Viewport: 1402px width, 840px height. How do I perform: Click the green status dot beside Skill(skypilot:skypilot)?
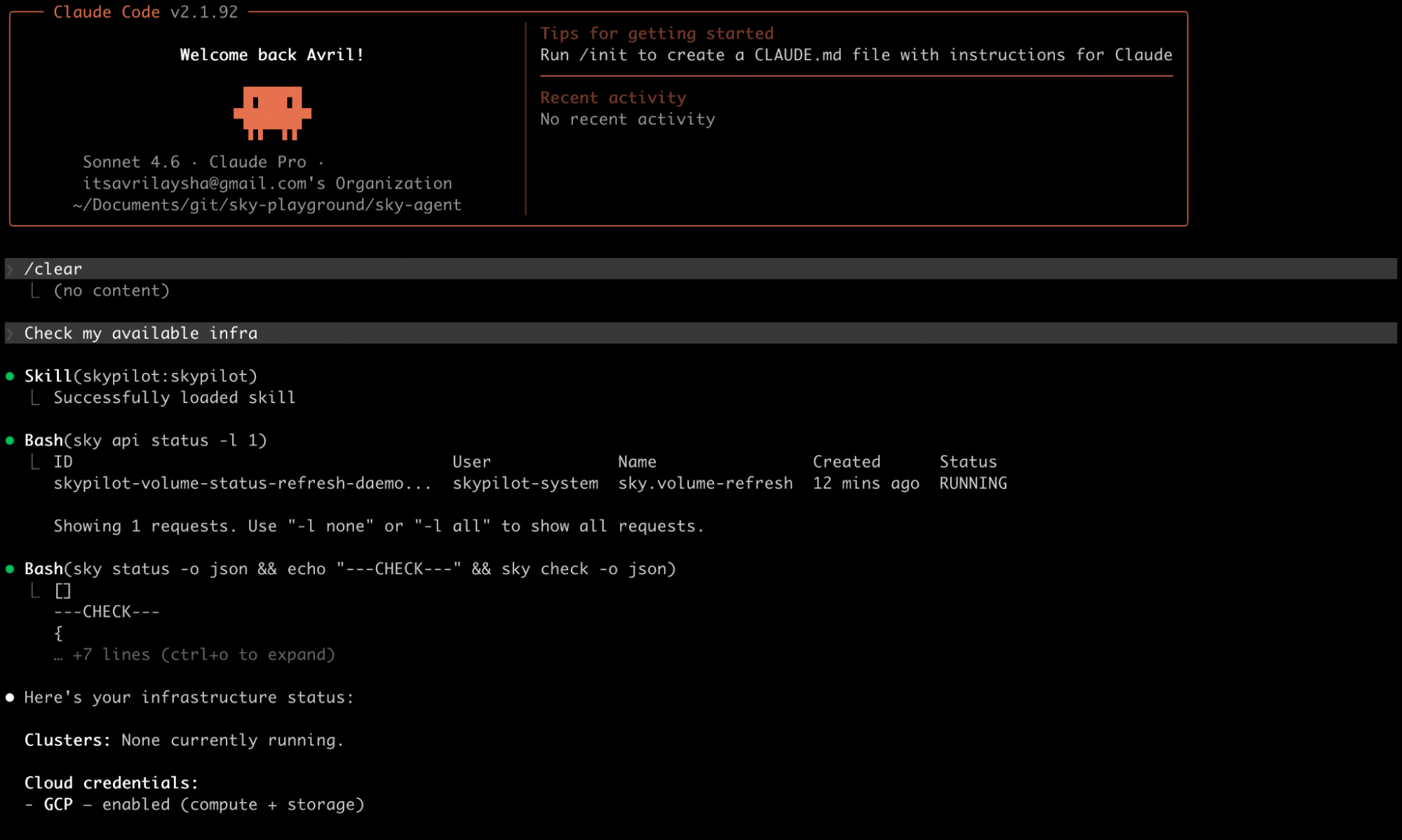pyautogui.click(x=10, y=377)
